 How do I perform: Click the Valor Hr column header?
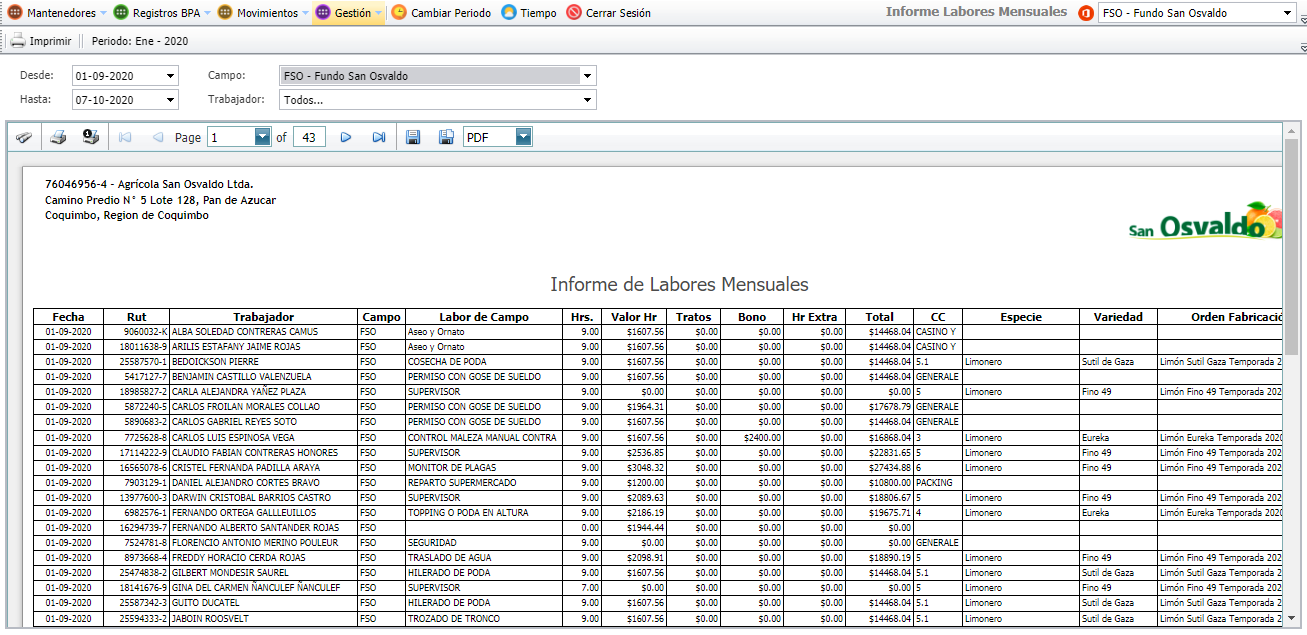[x=634, y=317]
